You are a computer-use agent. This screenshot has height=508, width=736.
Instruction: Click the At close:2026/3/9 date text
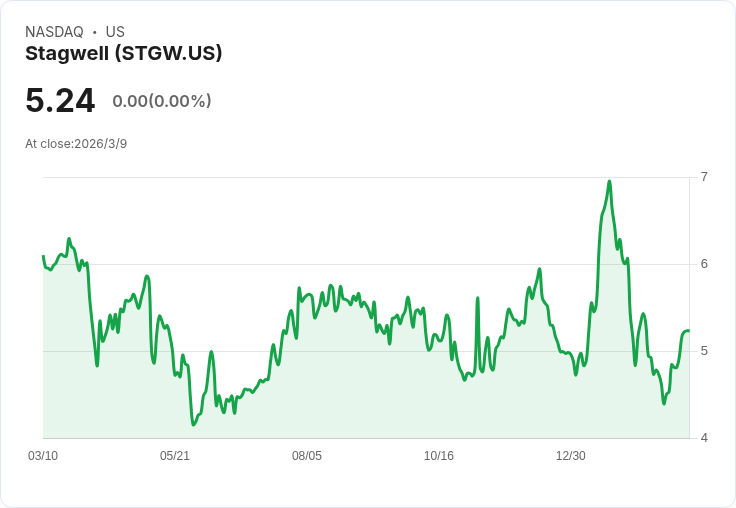[76, 144]
